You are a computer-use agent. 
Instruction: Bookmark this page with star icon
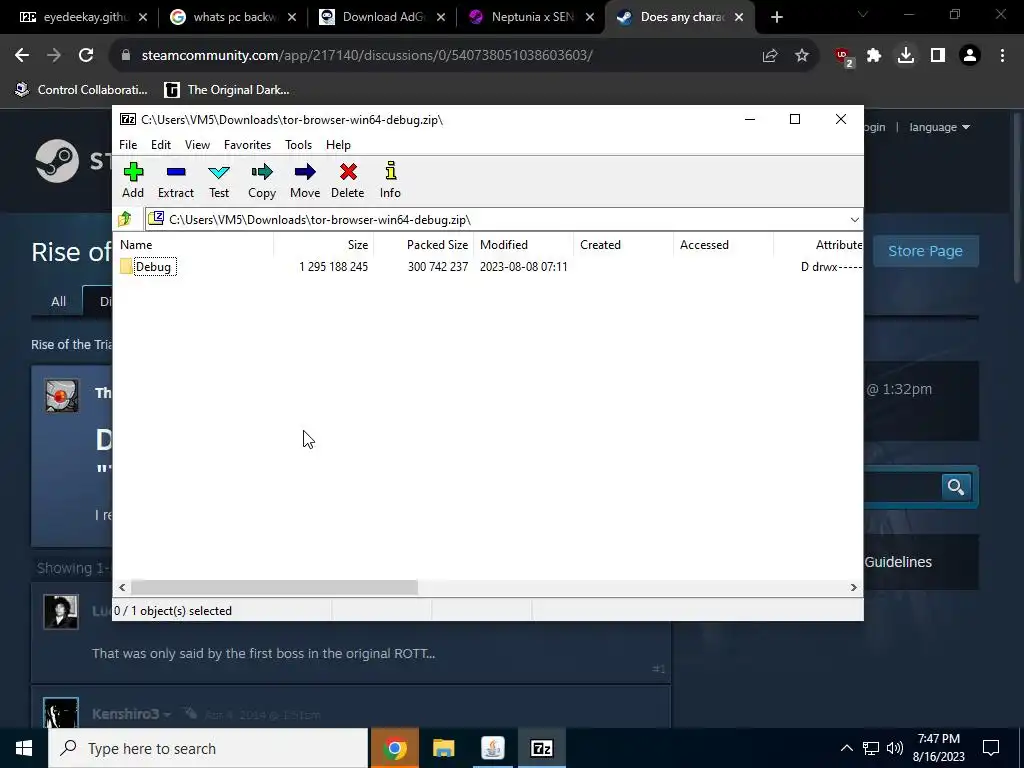802,56
